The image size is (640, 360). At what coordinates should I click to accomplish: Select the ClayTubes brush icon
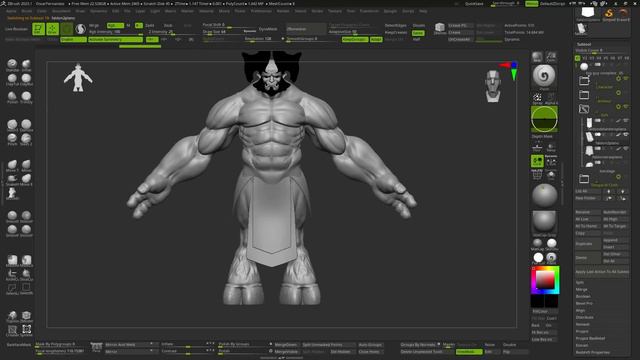12,78
